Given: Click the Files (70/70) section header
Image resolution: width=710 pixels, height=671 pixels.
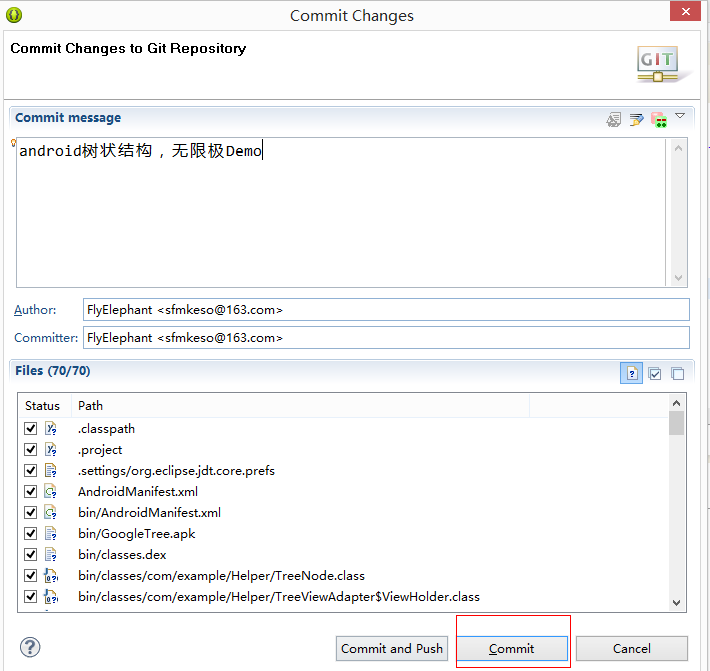Looking at the screenshot, I should pos(53,370).
